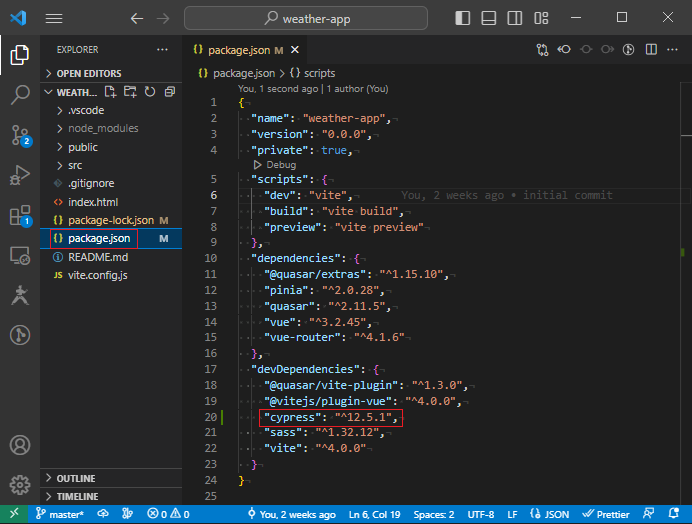Open Customize Layout options

pos(541,18)
